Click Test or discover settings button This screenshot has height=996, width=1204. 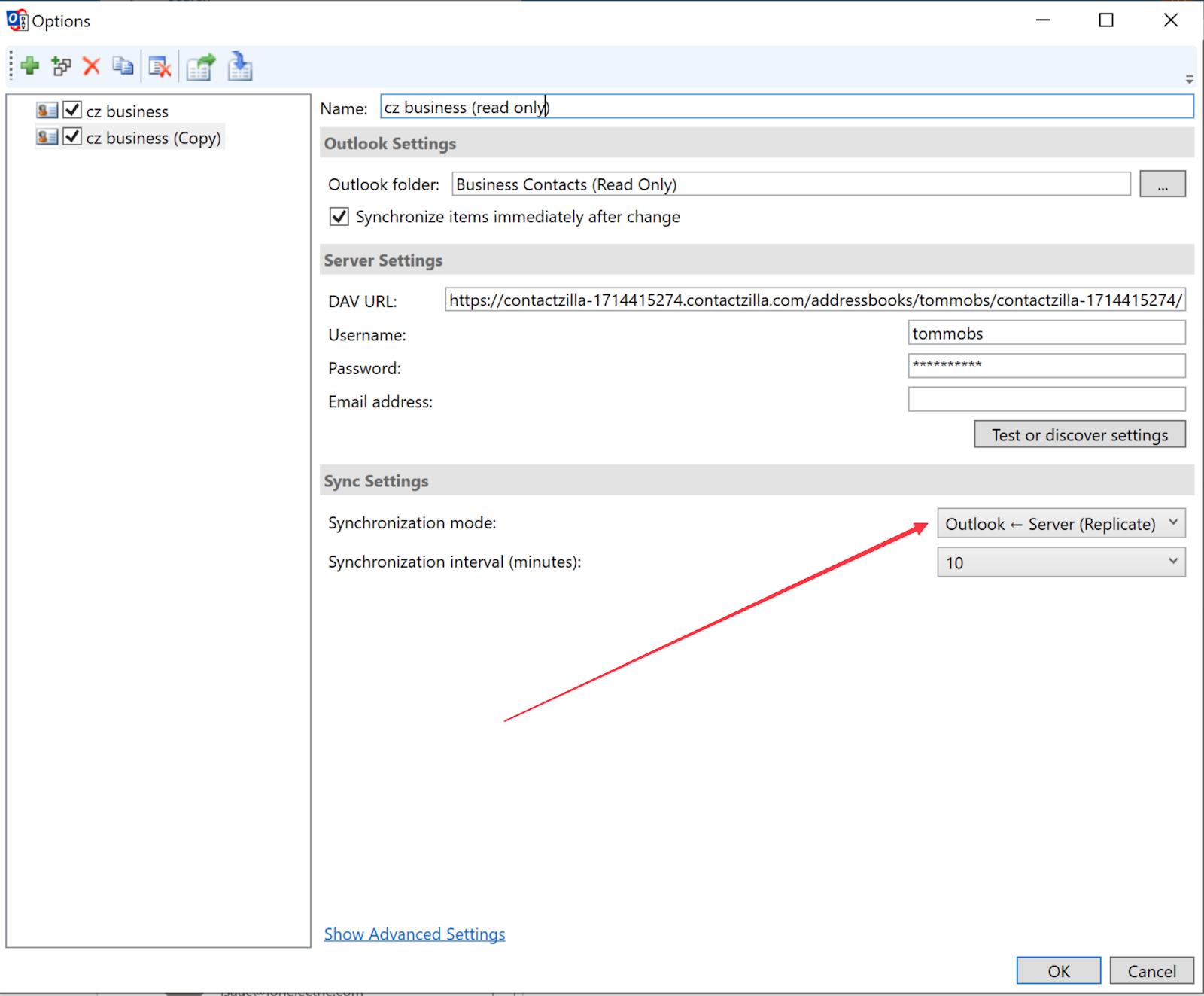tap(1080, 434)
